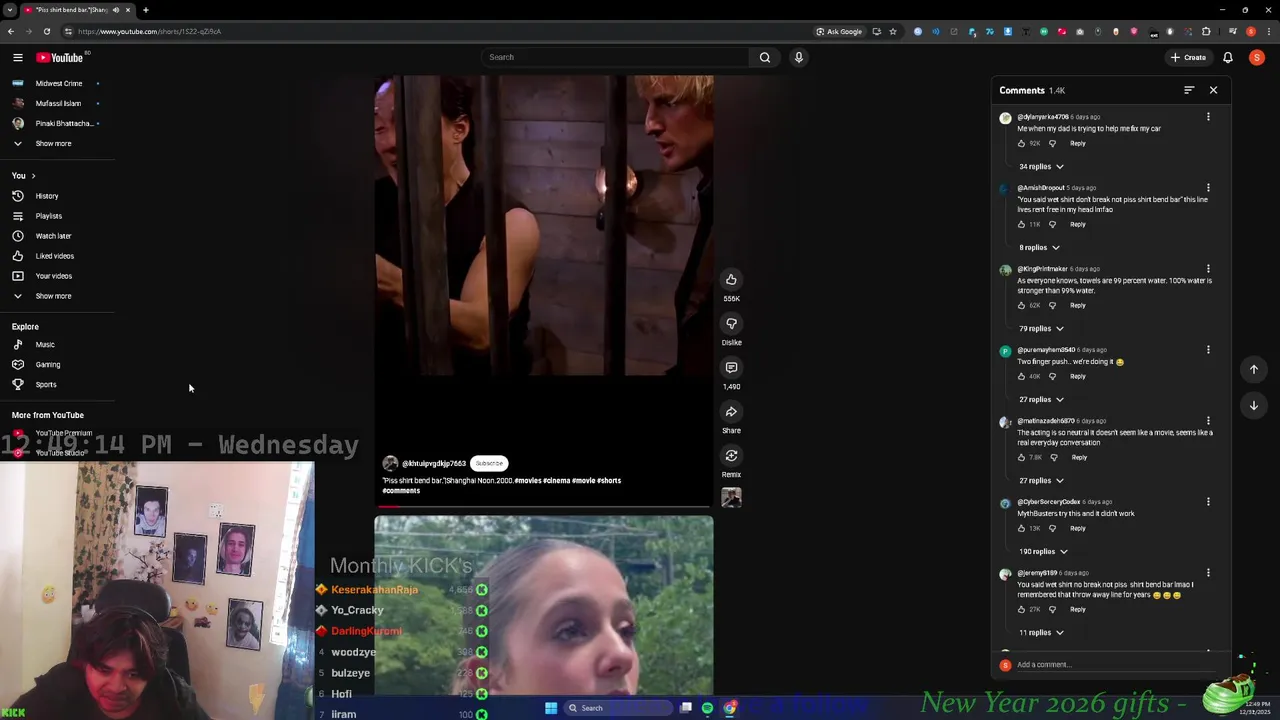Bookmark this page with star icon
This screenshot has height=720, width=1280.
pyautogui.click(x=893, y=31)
